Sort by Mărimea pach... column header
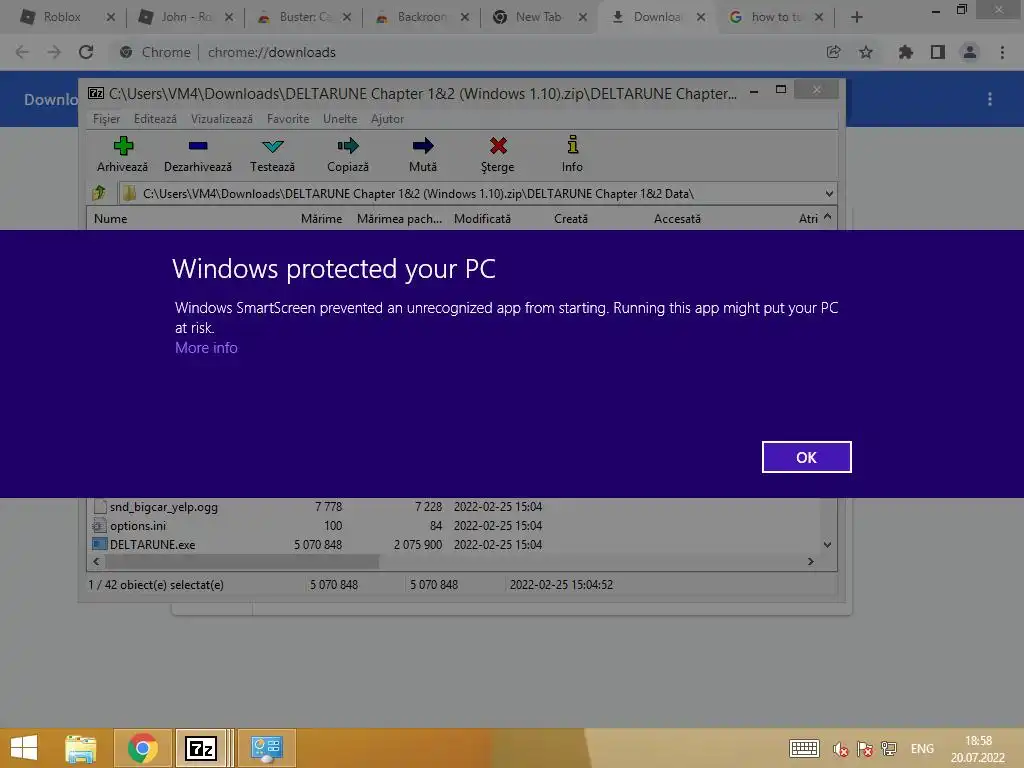The image size is (1024, 768). point(399,219)
